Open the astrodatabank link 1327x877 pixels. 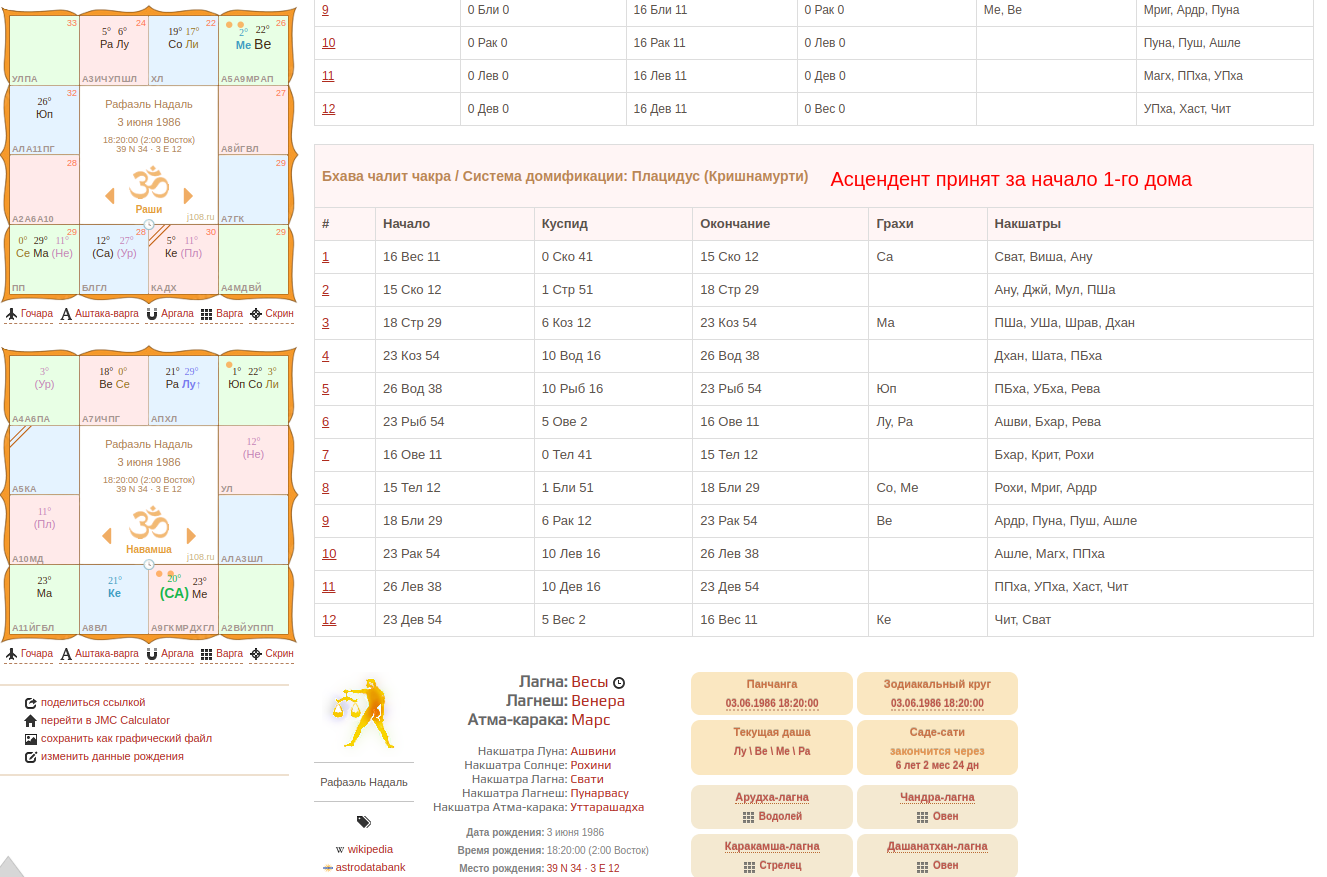coord(370,868)
